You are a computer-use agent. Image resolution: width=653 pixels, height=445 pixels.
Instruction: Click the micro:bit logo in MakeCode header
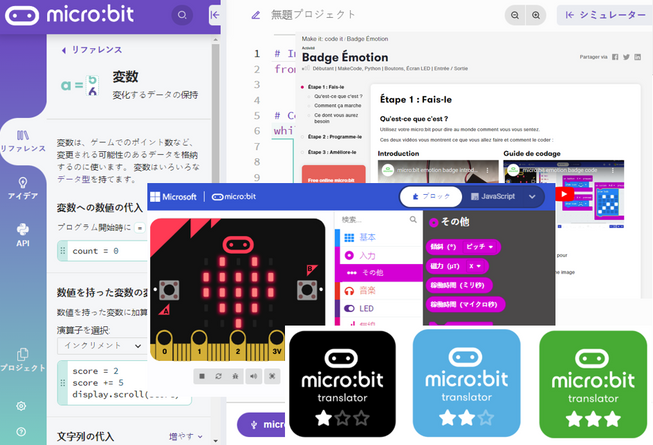pos(234,196)
